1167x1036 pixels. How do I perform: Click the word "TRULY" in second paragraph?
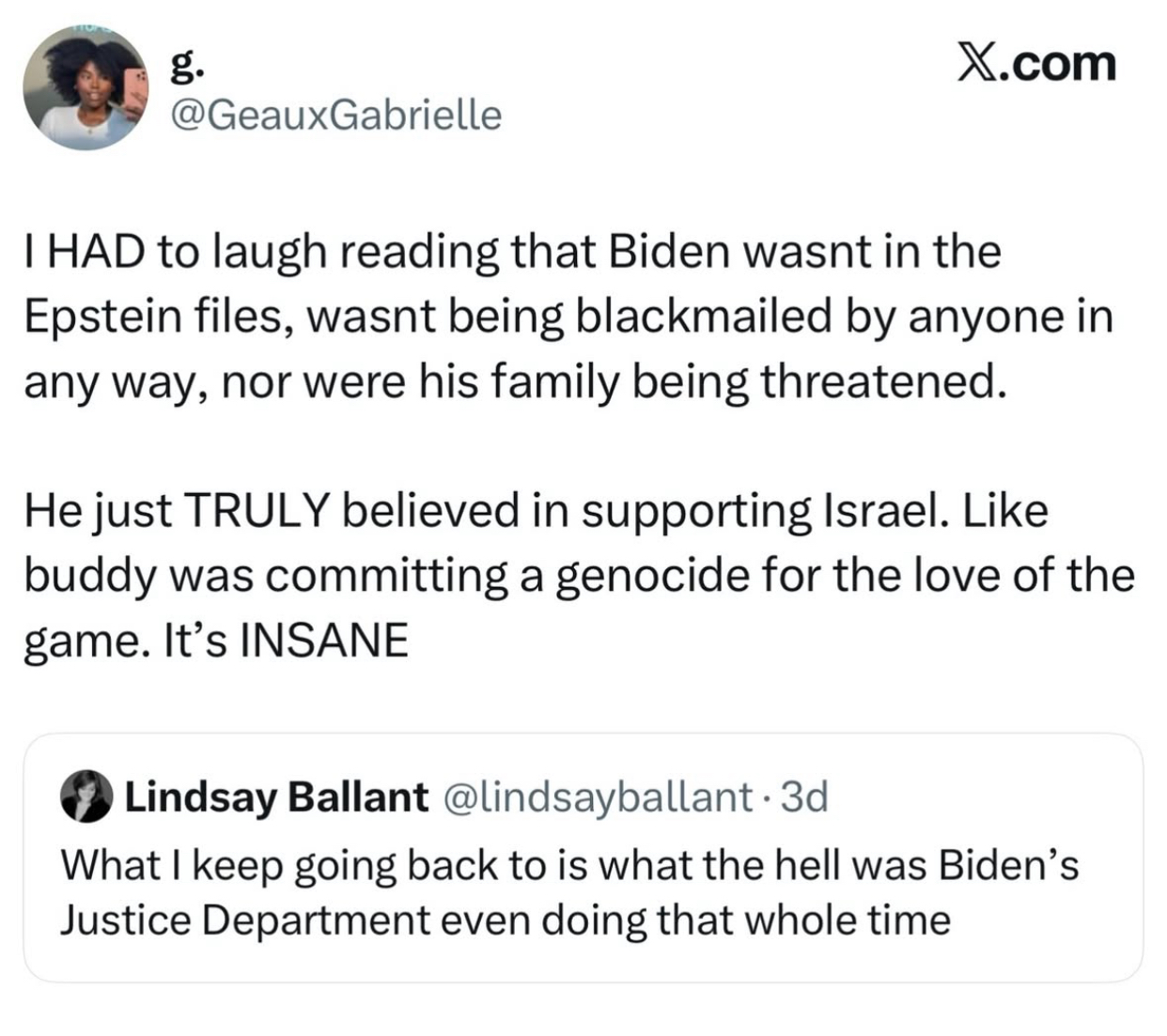[258, 511]
